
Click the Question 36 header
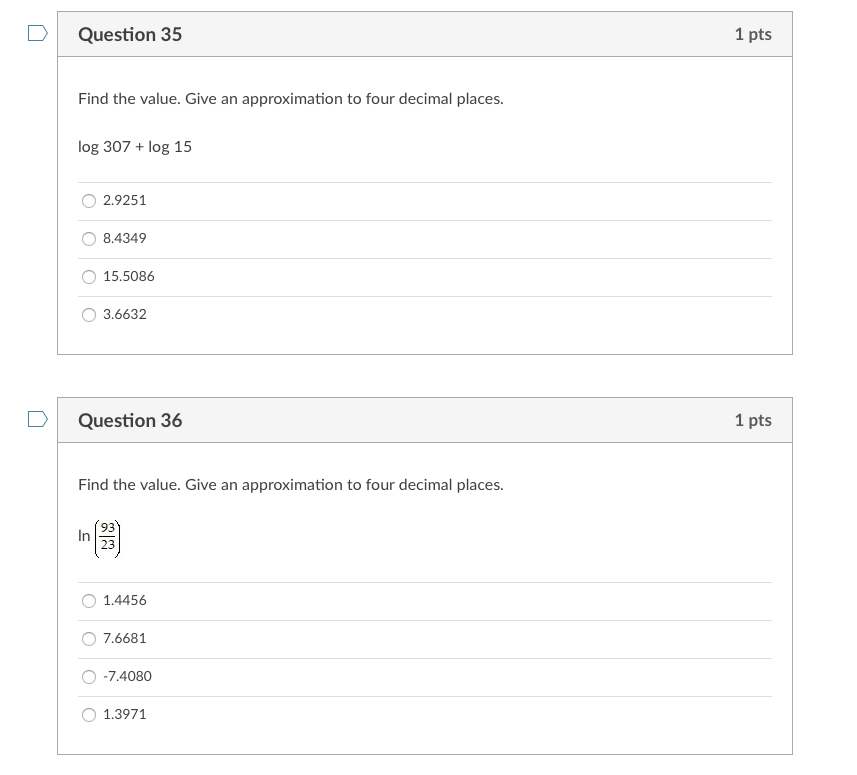(x=130, y=420)
